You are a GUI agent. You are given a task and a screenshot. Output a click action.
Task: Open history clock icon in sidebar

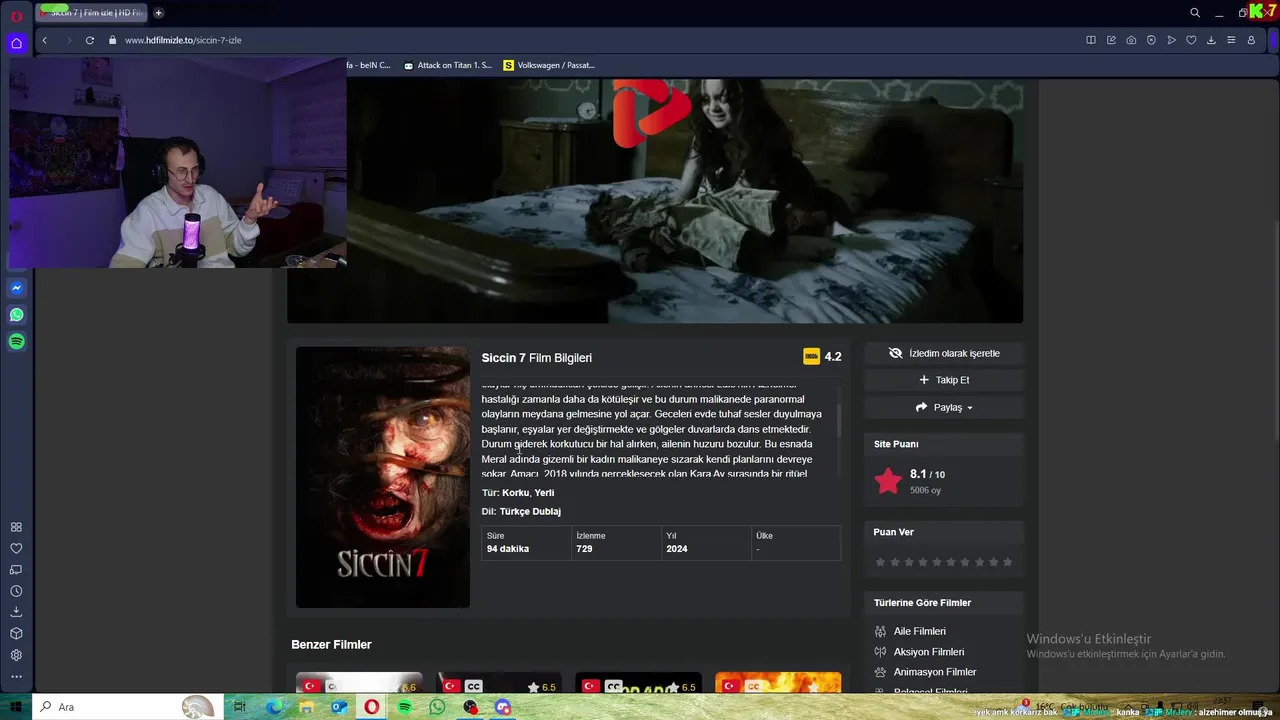(16, 591)
